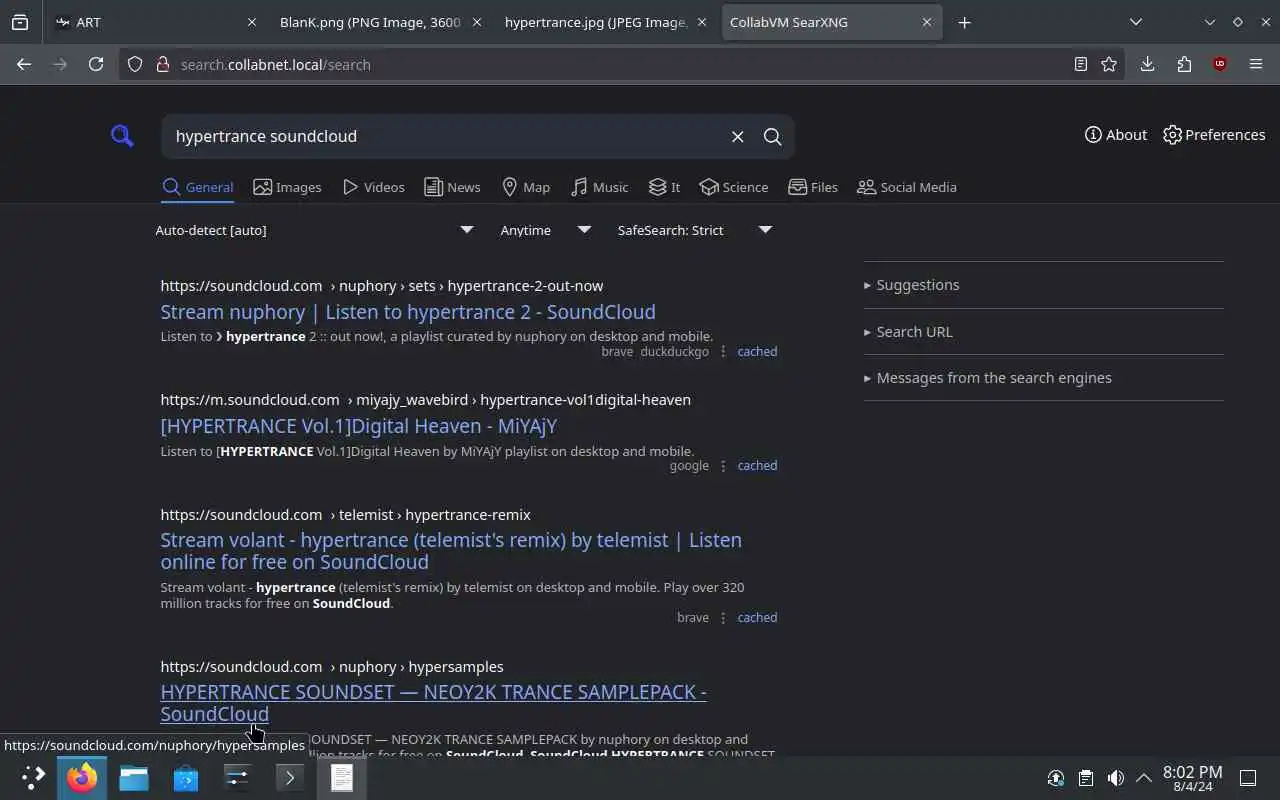Open cached link for nuphory hypertrance 2
Image resolution: width=1280 pixels, height=800 pixels.
[757, 352]
